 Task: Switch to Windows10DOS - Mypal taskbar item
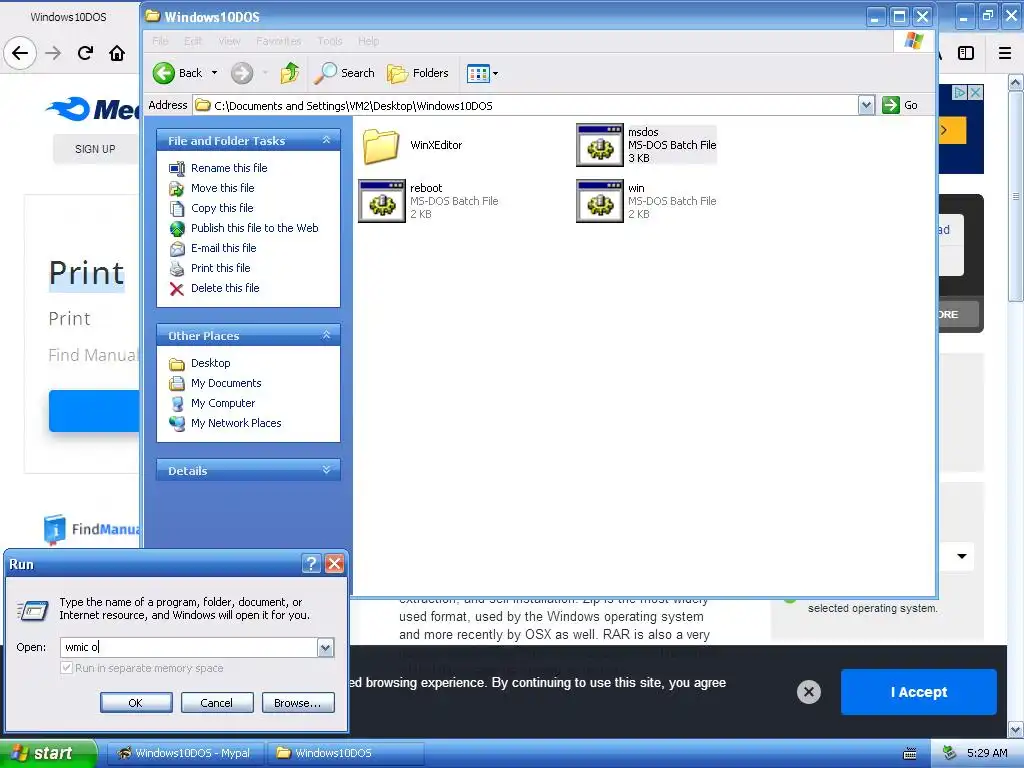coord(184,753)
